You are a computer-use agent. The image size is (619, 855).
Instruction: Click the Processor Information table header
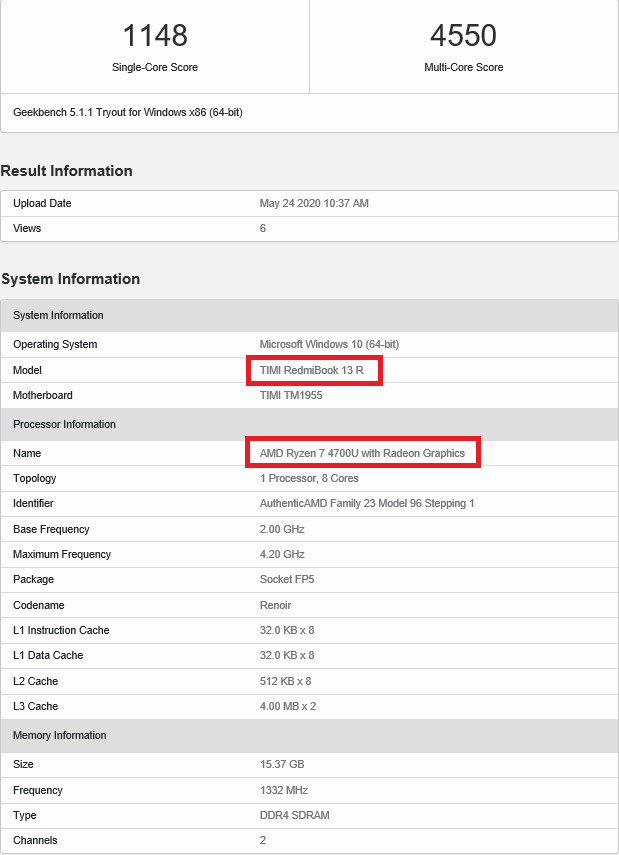309,424
